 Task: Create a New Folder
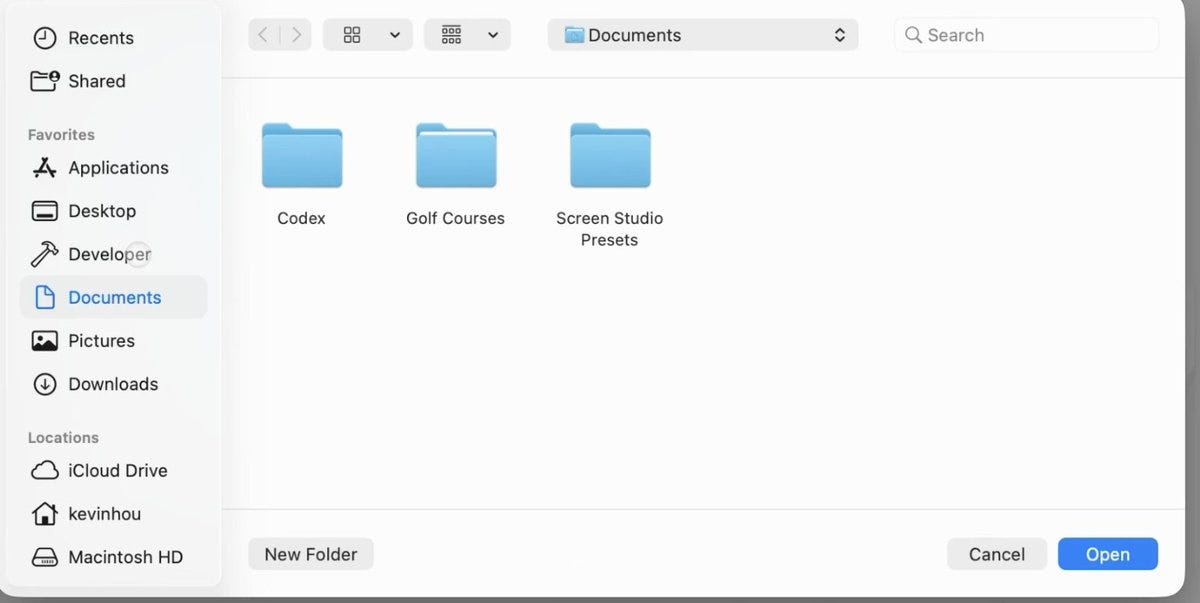pos(311,554)
